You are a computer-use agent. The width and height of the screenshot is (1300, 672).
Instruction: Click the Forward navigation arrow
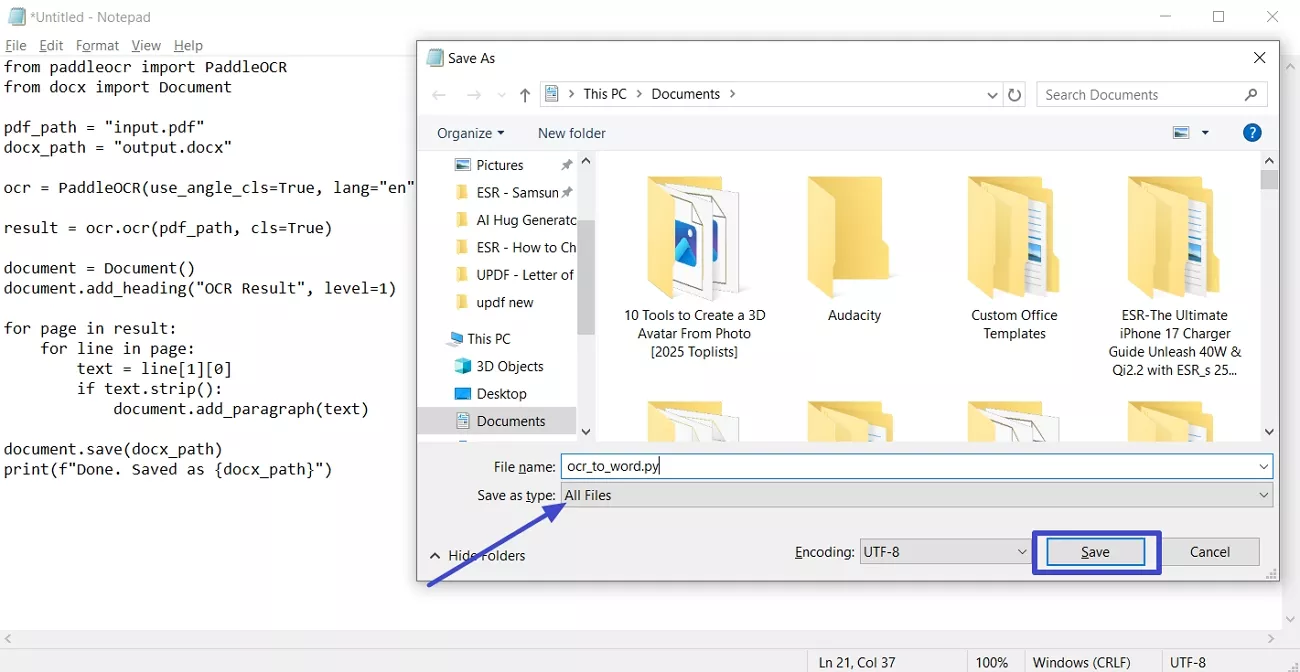tap(474, 94)
